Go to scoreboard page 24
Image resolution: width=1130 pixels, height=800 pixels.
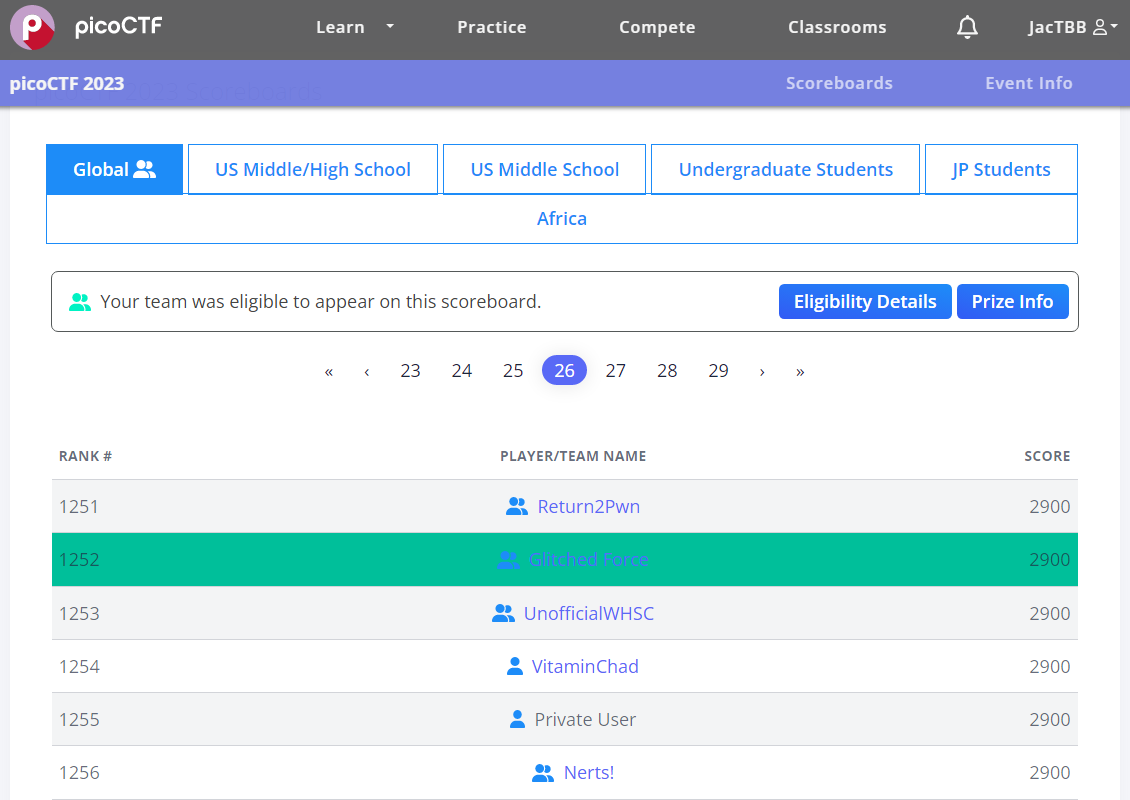[462, 371]
